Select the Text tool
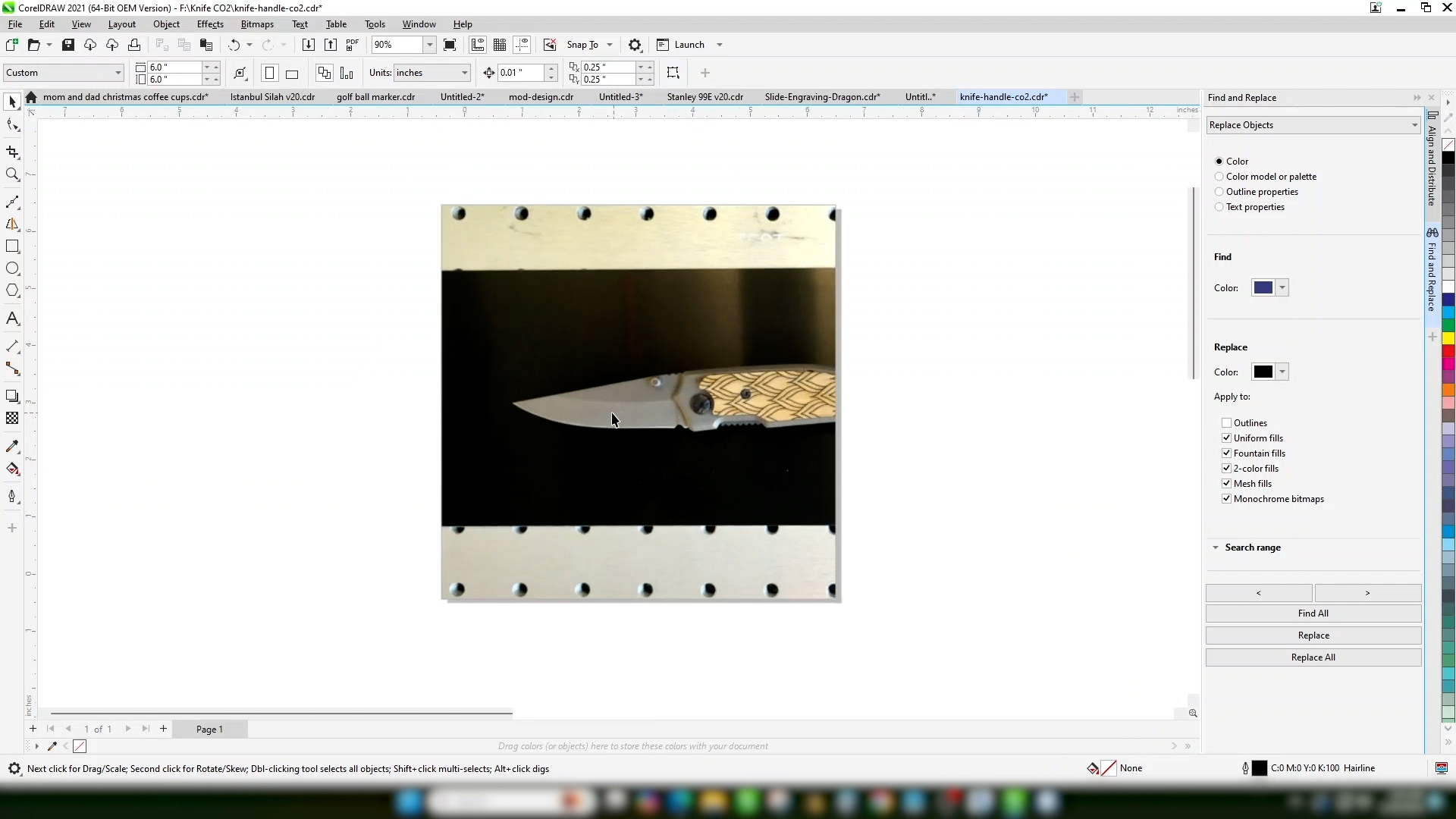The height and width of the screenshot is (819, 1456). (x=12, y=318)
